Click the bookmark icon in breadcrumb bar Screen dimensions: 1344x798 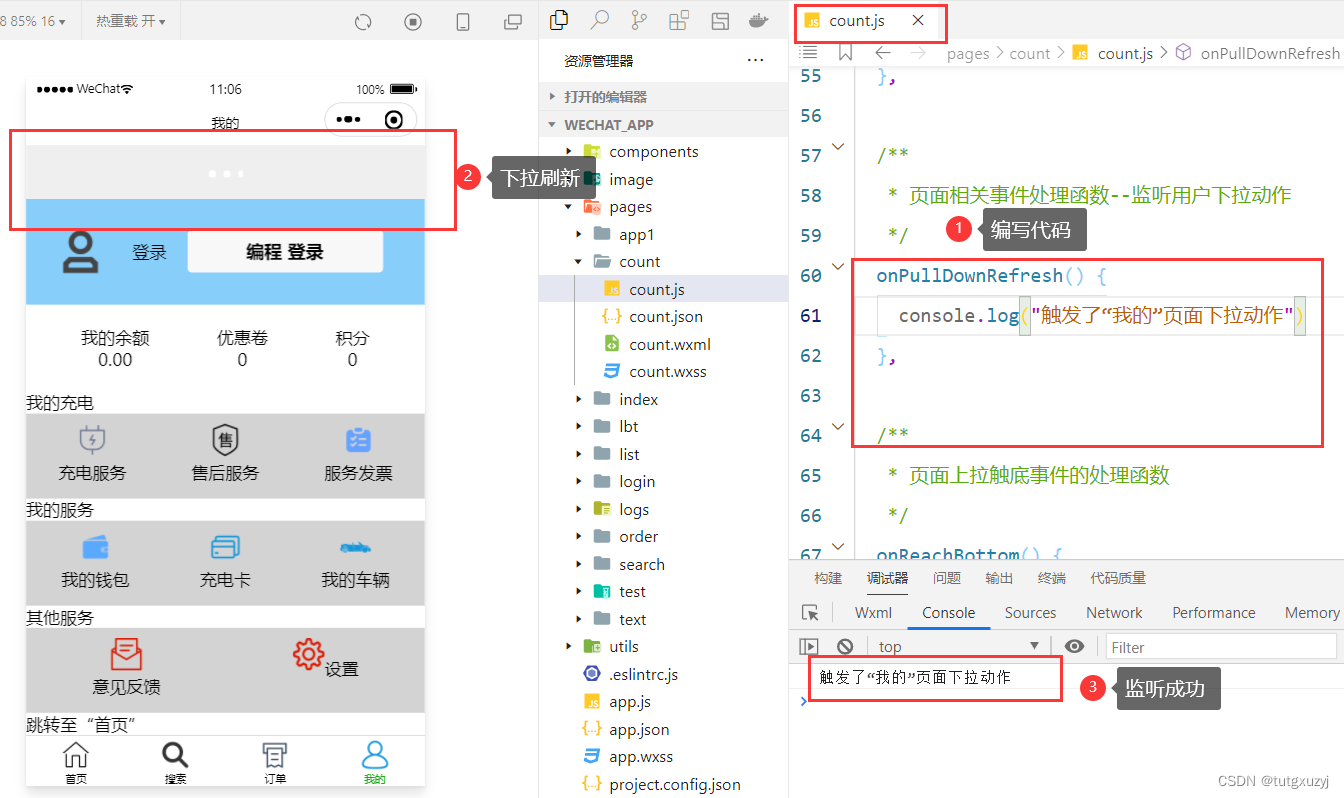[846, 53]
